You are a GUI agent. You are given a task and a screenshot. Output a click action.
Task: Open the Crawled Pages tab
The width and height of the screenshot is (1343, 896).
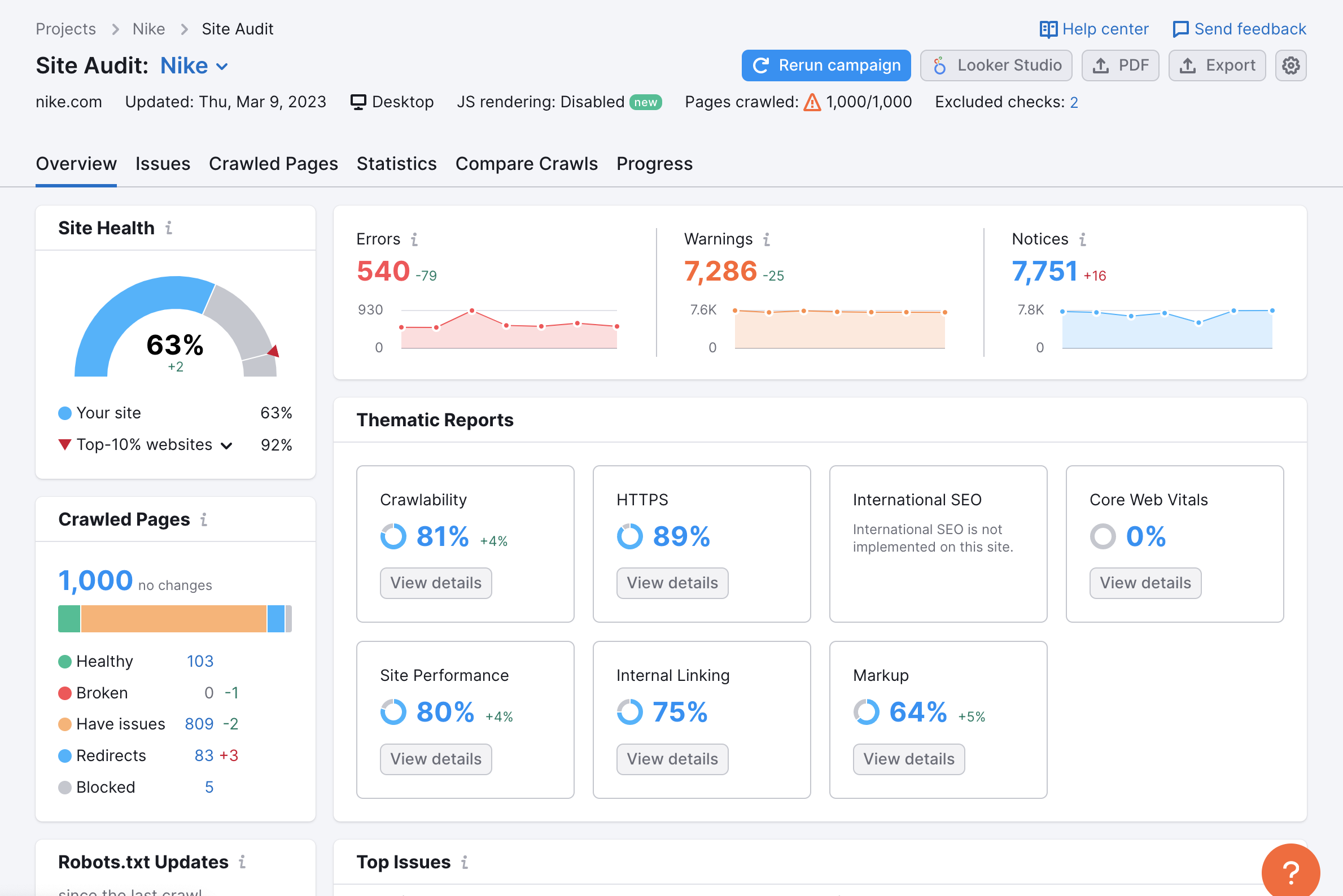[x=274, y=164]
